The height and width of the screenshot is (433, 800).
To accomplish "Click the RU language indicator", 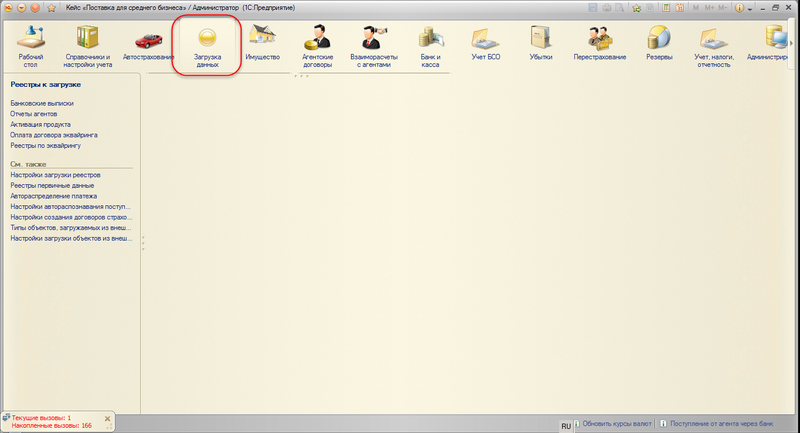I will (565, 424).
